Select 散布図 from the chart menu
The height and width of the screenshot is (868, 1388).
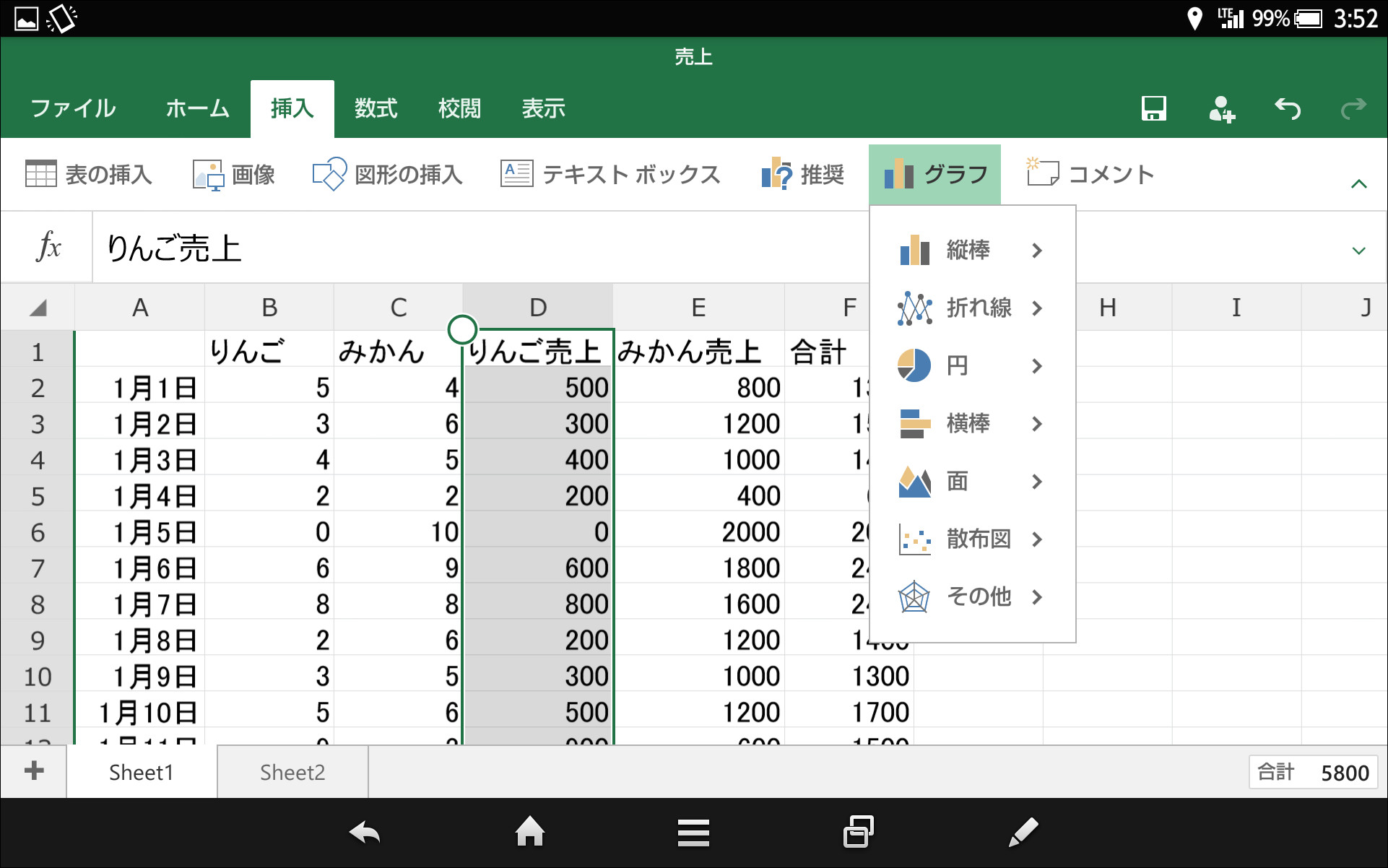click(x=971, y=539)
